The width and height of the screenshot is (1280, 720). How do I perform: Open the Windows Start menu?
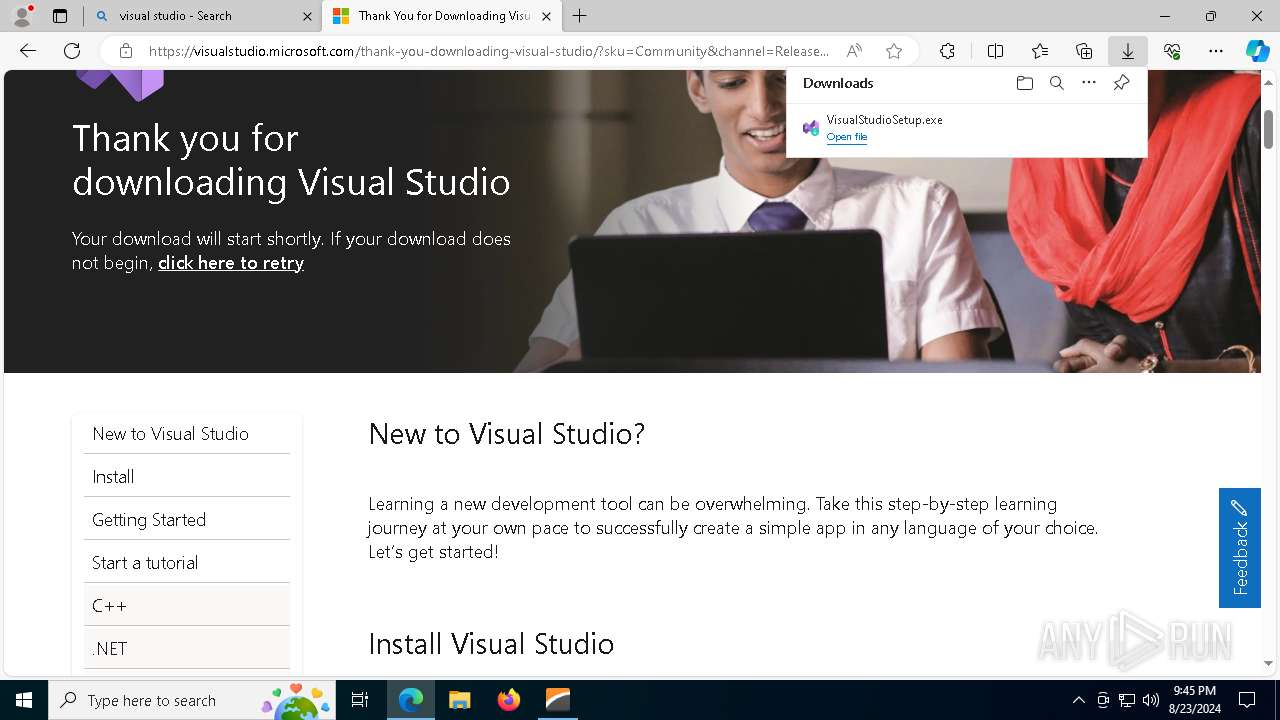tap(24, 700)
